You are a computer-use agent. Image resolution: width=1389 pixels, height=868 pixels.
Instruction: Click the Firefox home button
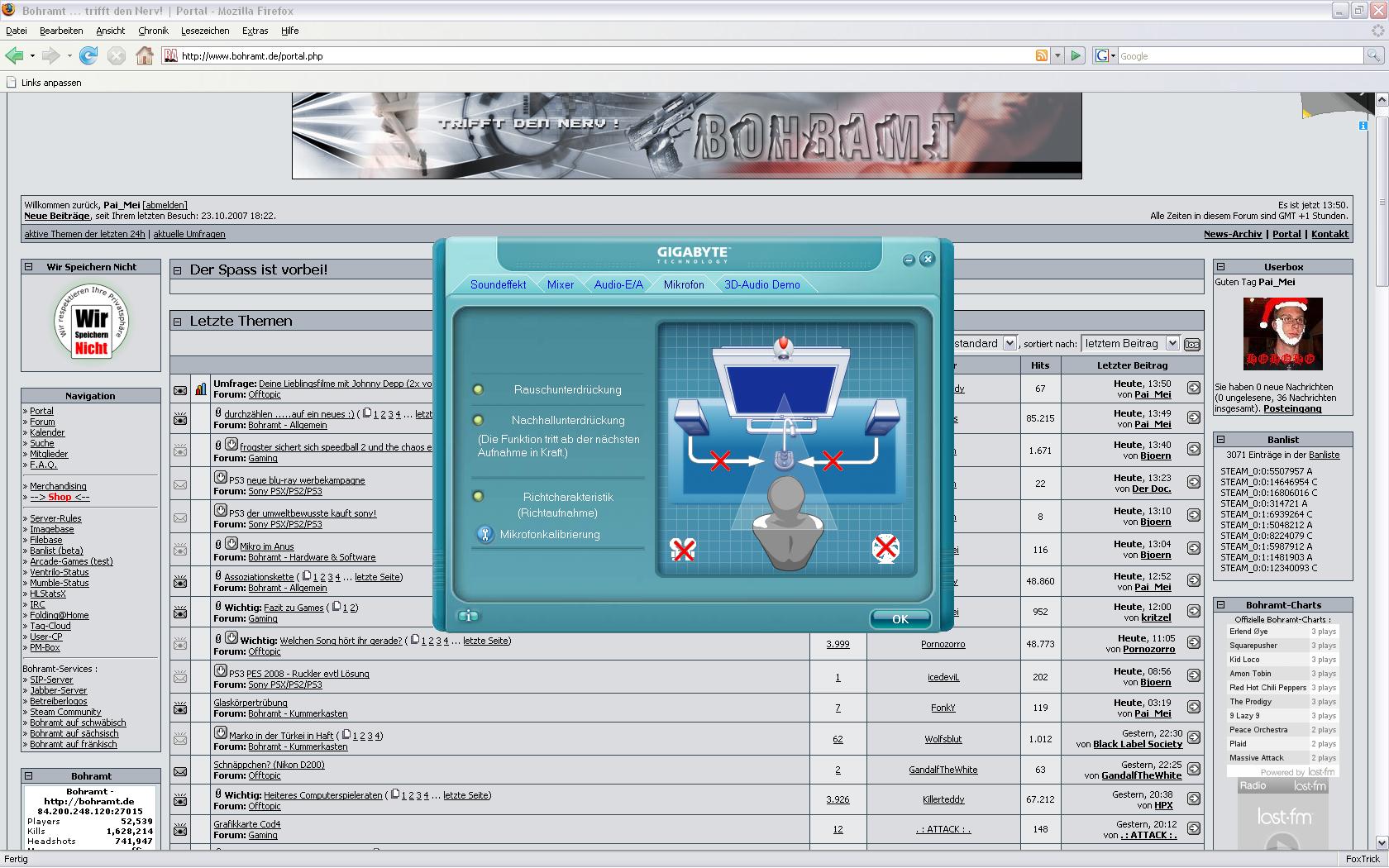click(145, 56)
